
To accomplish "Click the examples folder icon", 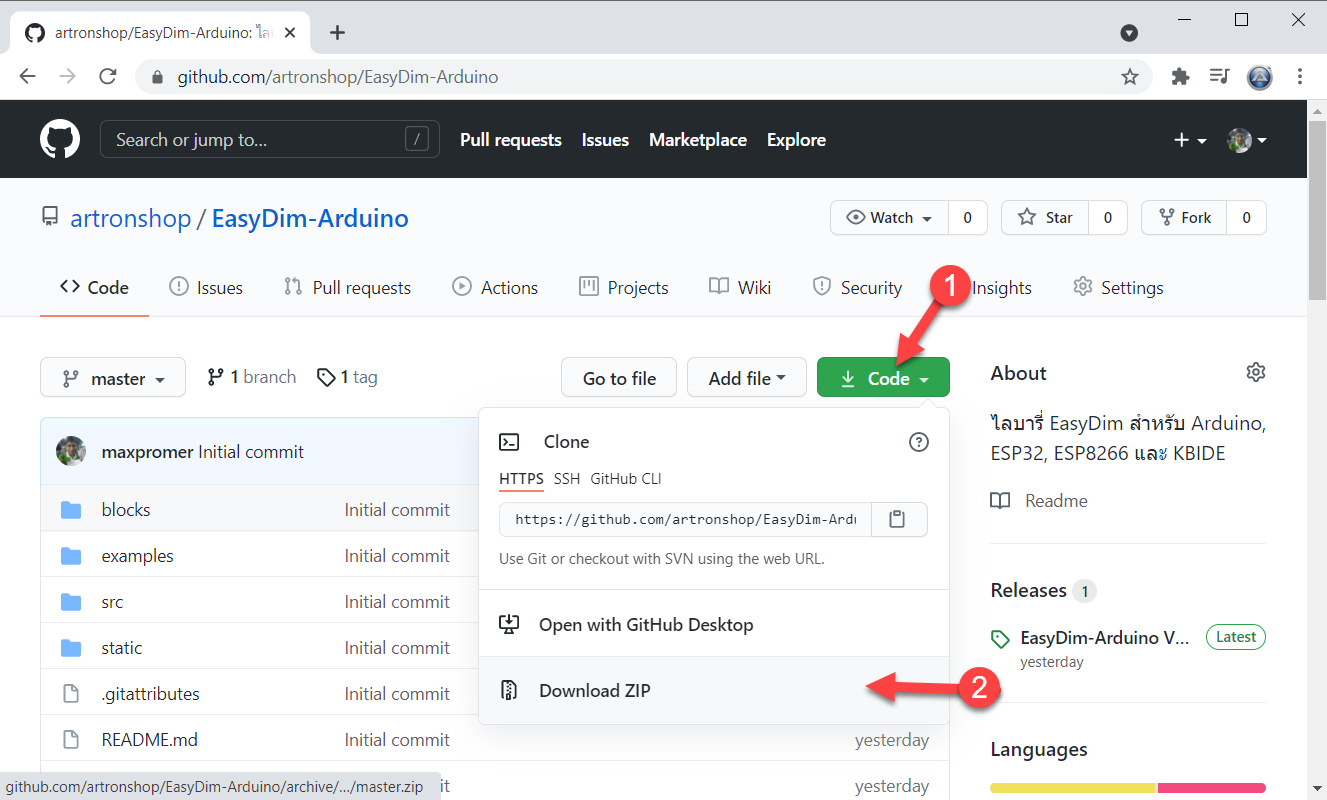I will pyautogui.click(x=71, y=556).
